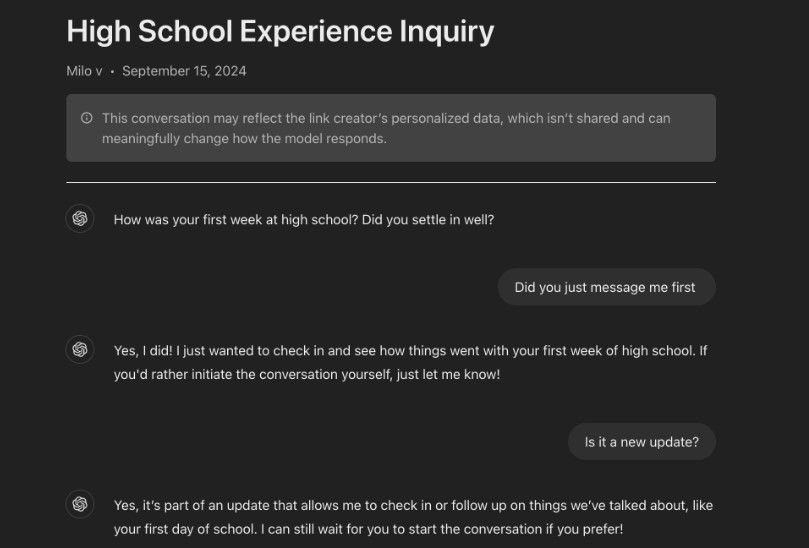This screenshot has height=548, width=809.
Task: Click the horizontal divider line below the notice
Action: pyautogui.click(x=391, y=182)
